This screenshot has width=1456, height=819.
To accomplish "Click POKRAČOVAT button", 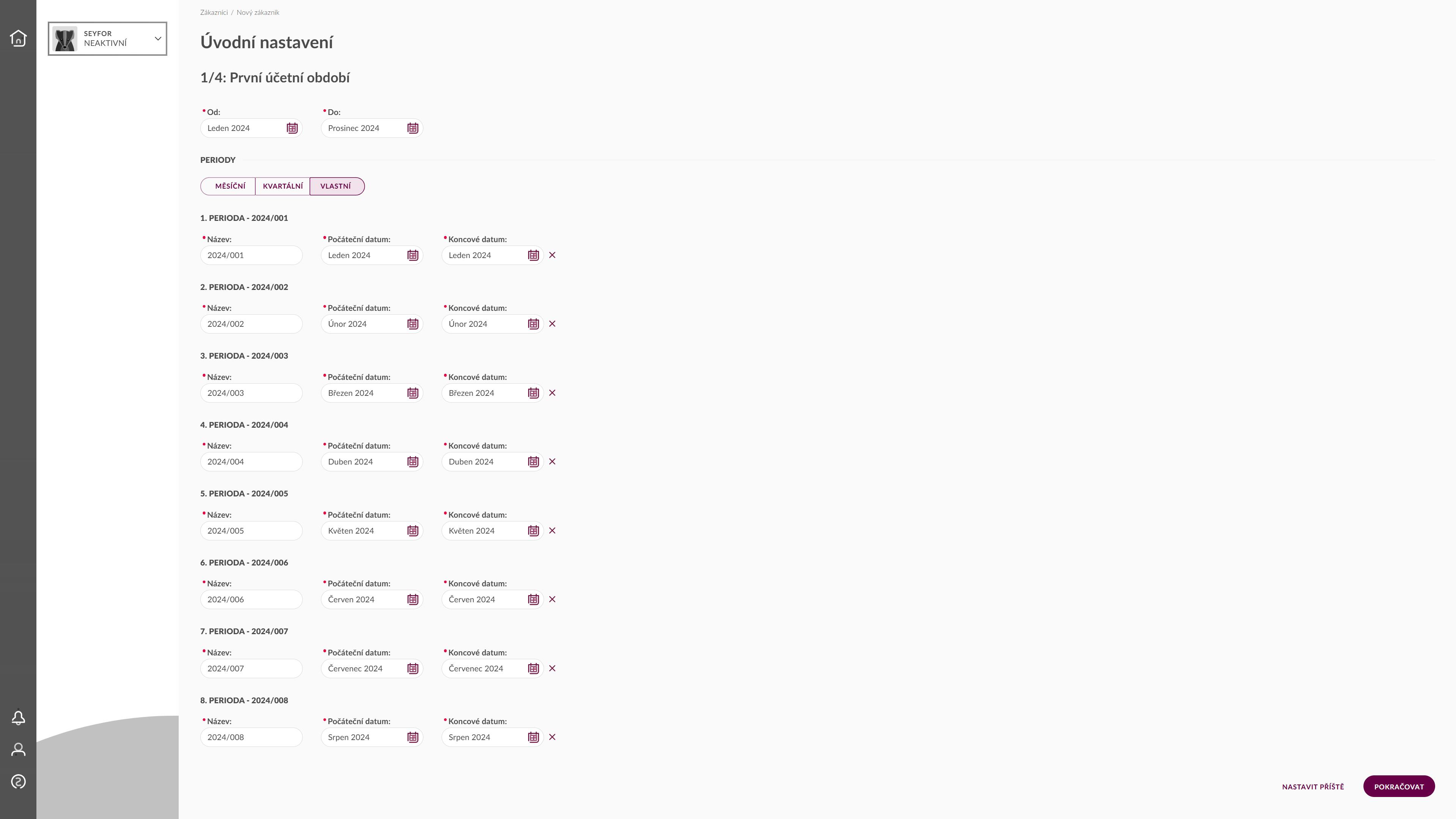I will [1399, 787].
